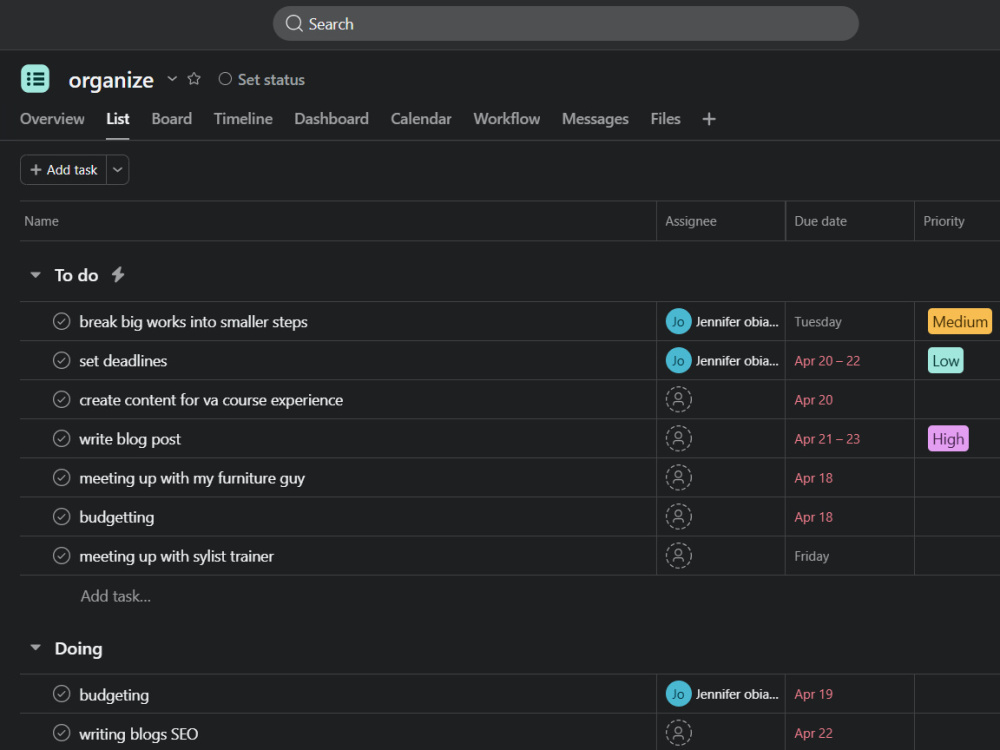Click the To do section title
Screen dimensions: 1000x750
[x=77, y=276]
